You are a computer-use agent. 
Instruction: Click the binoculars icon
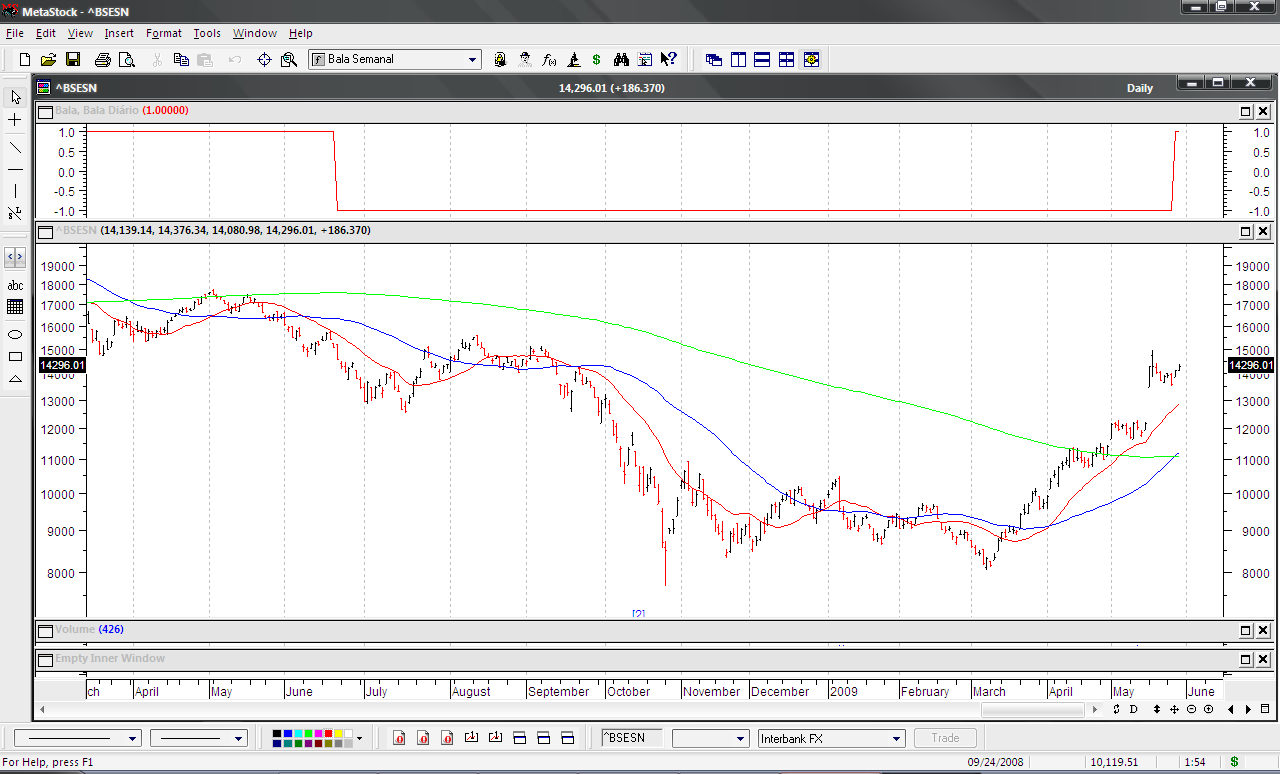[621, 60]
